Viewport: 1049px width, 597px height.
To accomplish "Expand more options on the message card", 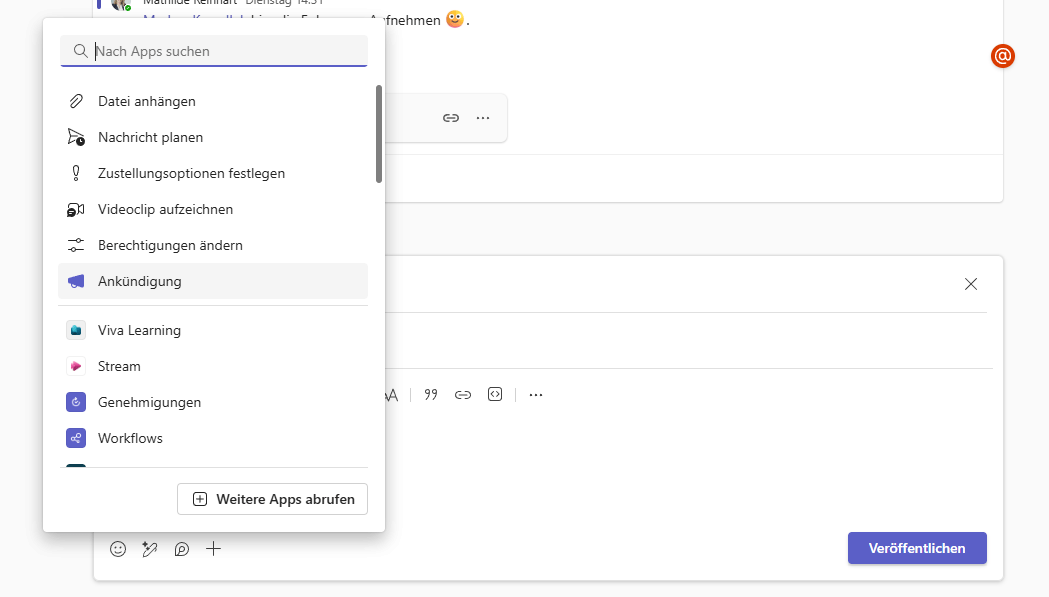I will point(483,118).
